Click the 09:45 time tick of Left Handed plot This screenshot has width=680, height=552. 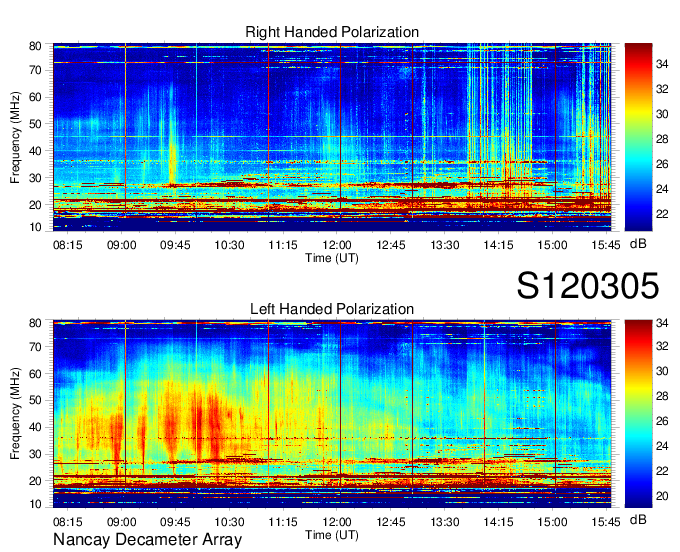[x=175, y=522]
